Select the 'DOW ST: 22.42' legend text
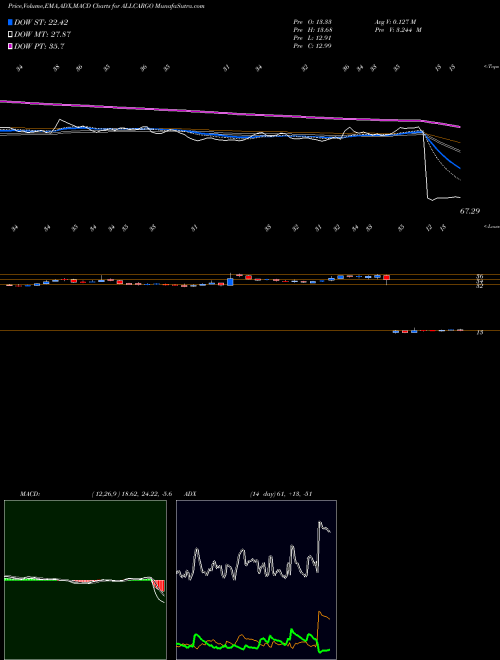This screenshot has height=660, width=500. [41, 22]
